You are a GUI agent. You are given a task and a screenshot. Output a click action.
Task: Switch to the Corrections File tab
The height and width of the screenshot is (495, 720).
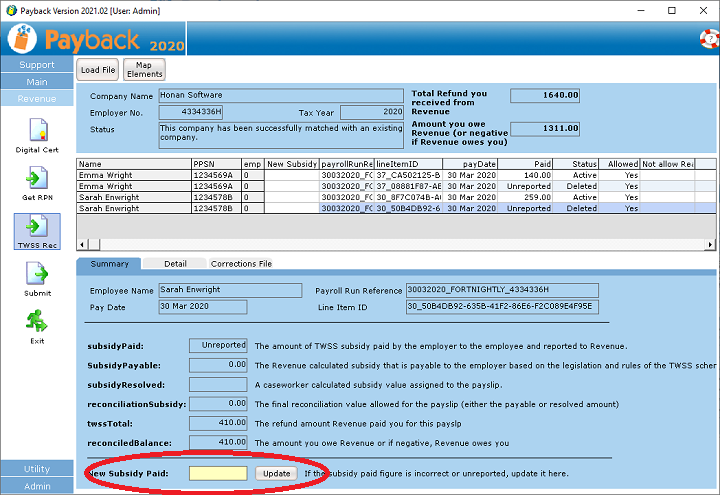[240, 264]
